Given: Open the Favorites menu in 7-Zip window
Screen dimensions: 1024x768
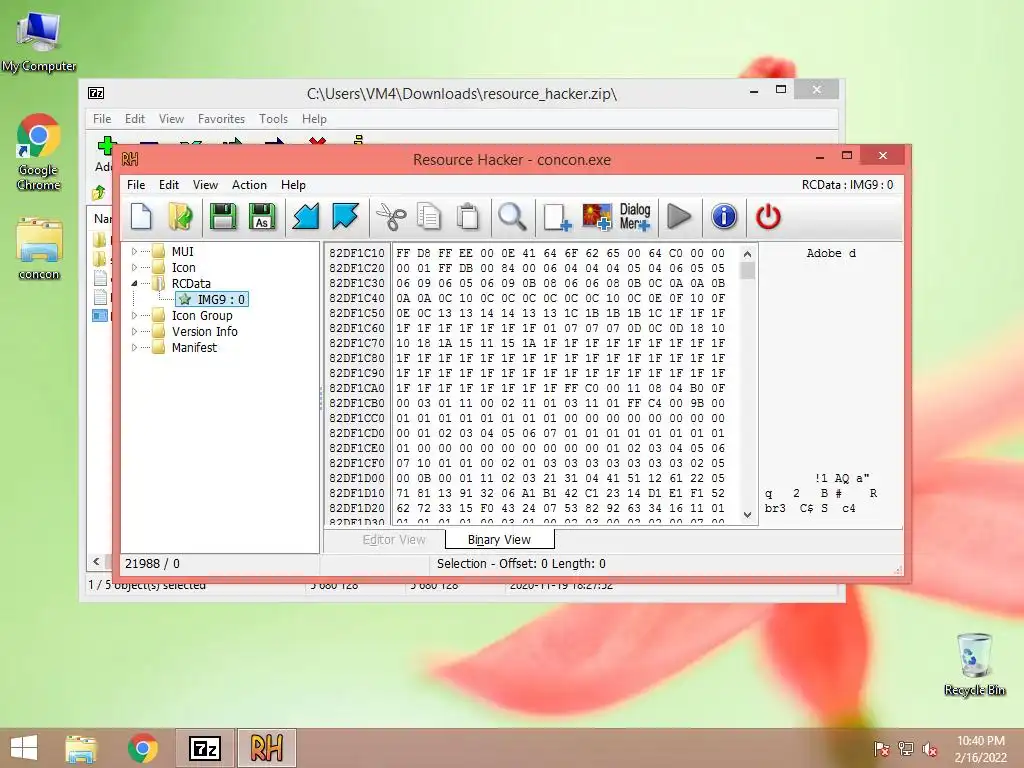Looking at the screenshot, I should [x=221, y=119].
